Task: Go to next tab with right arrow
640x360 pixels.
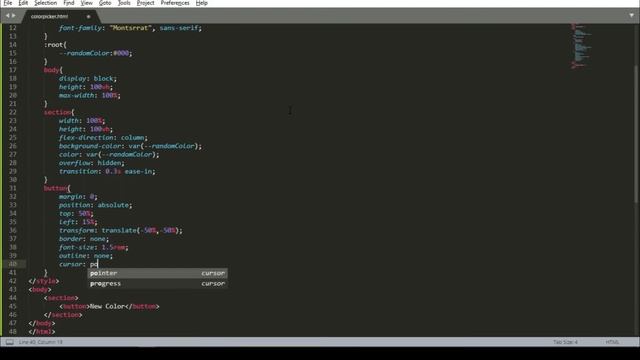Action: (x=14, y=16)
